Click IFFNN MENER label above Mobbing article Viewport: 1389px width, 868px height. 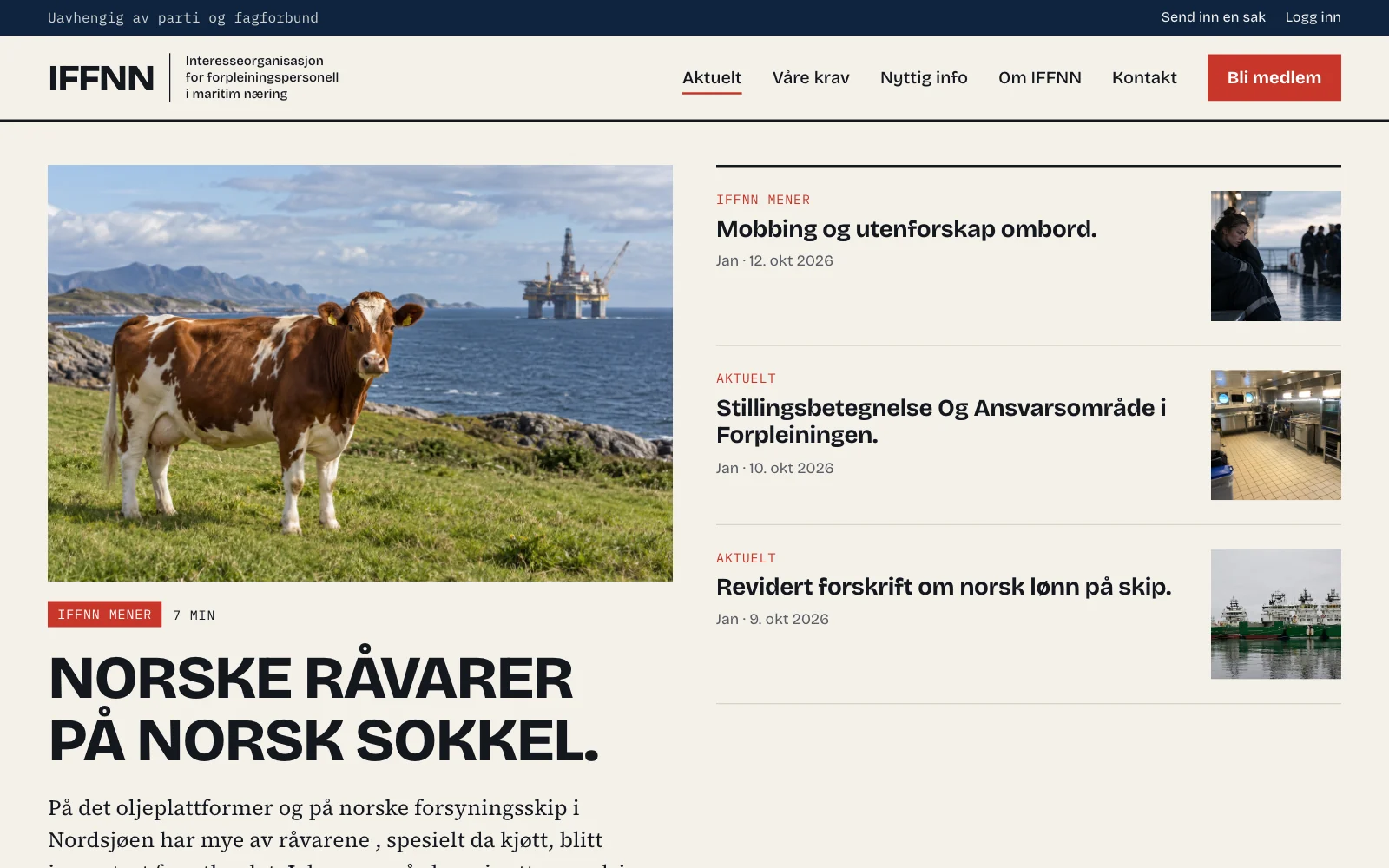point(763,200)
